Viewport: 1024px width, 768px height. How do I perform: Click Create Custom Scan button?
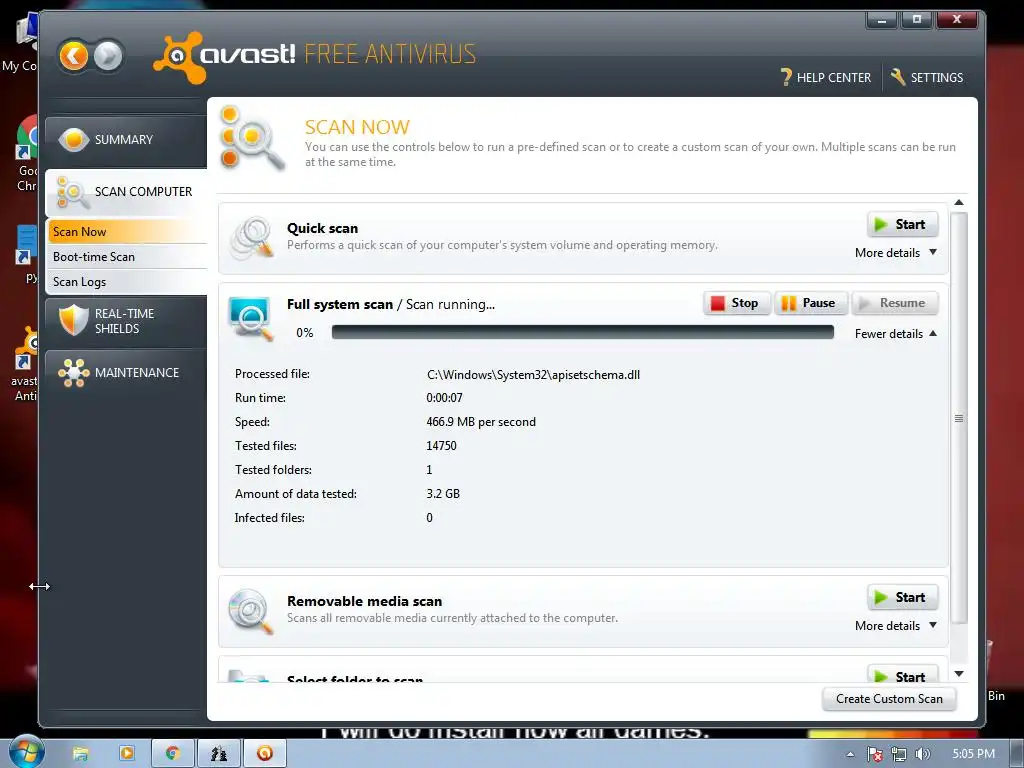tap(889, 699)
